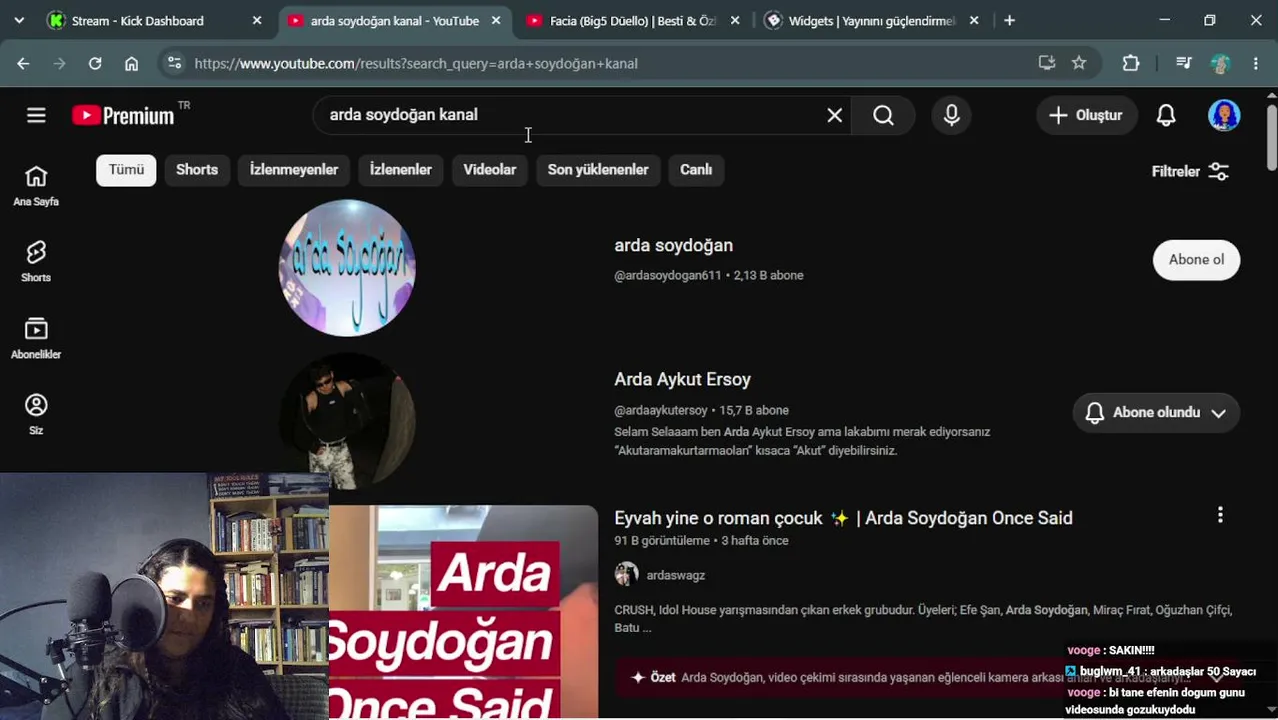The image size is (1278, 720).
Task: Open Shorts in the left sidebar
Action: (36, 262)
